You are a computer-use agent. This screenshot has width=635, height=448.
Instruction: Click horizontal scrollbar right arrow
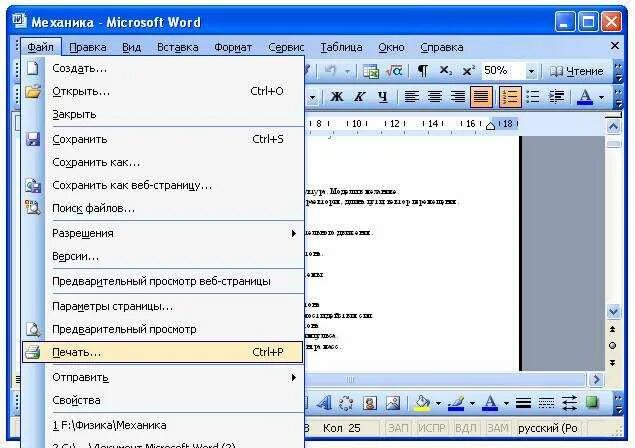(x=596, y=380)
